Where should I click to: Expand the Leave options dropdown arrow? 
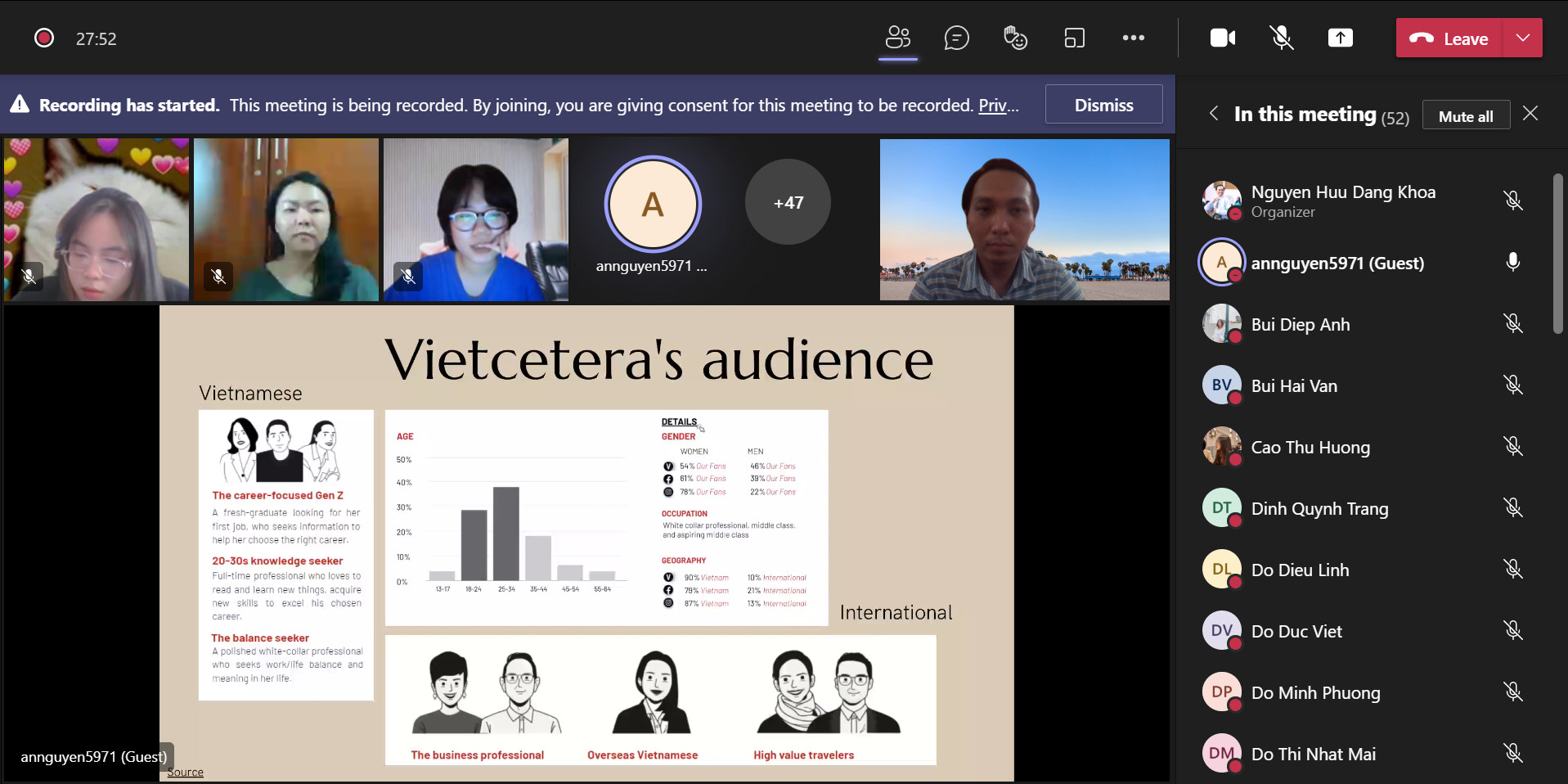(1523, 38)
